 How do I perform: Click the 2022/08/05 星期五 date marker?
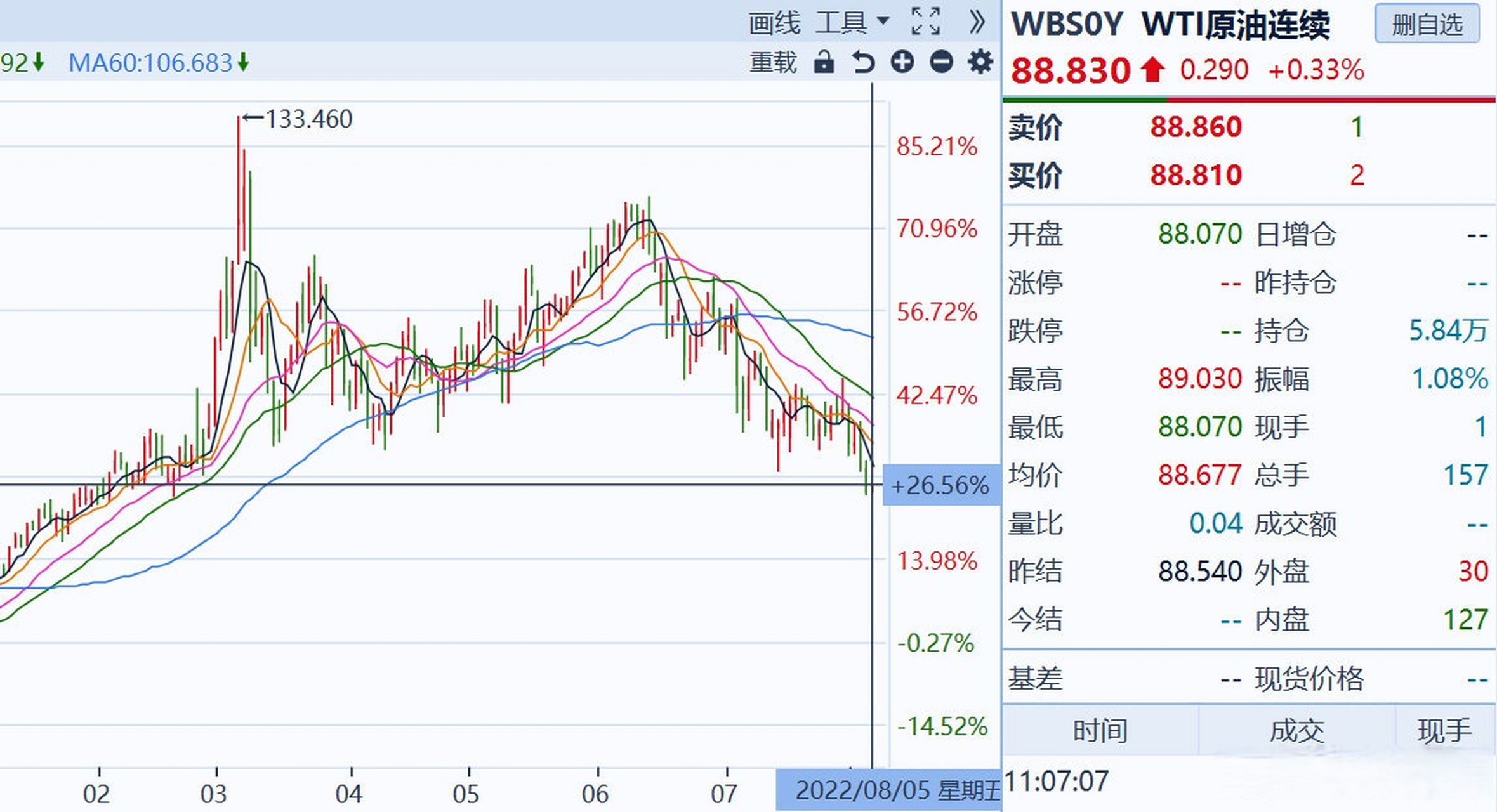[888, 790]
